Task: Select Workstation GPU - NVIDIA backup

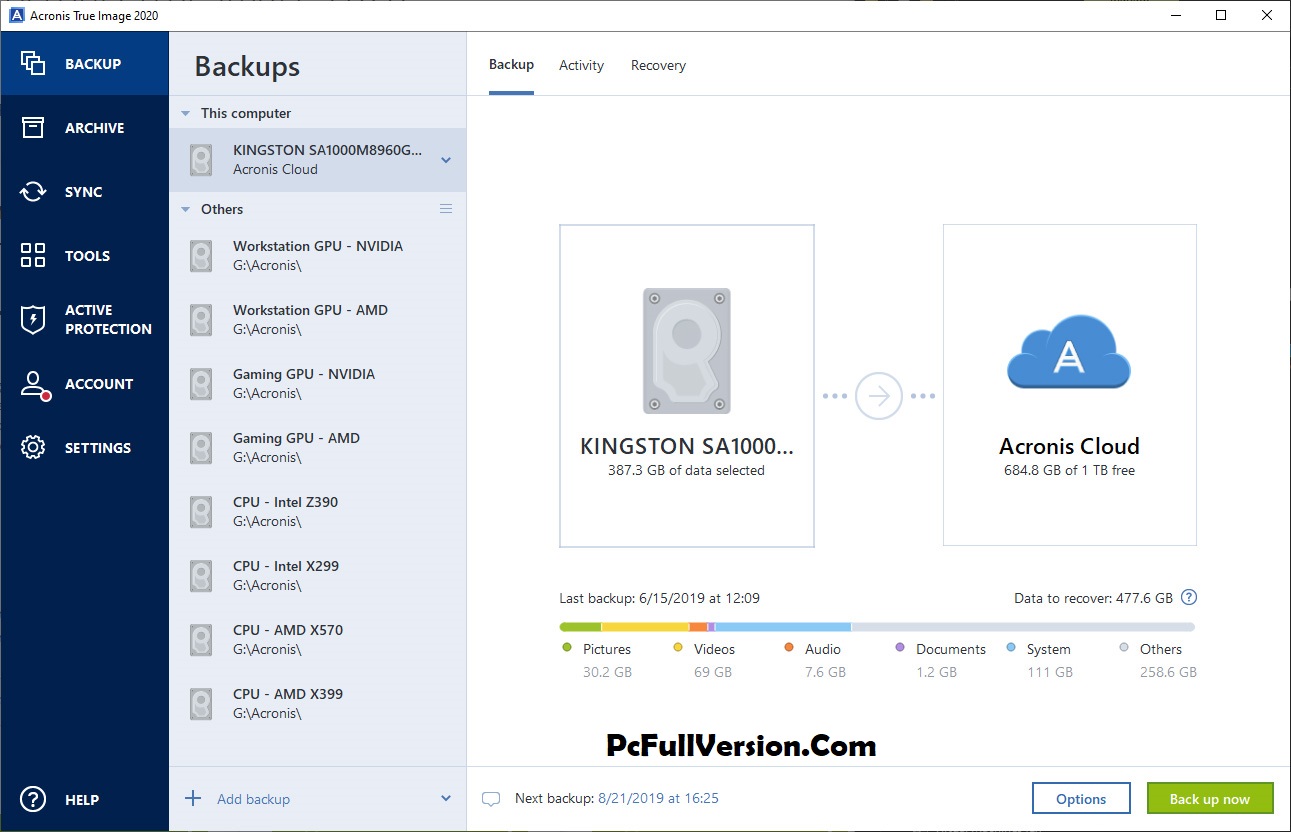Action: coord(317,256)
